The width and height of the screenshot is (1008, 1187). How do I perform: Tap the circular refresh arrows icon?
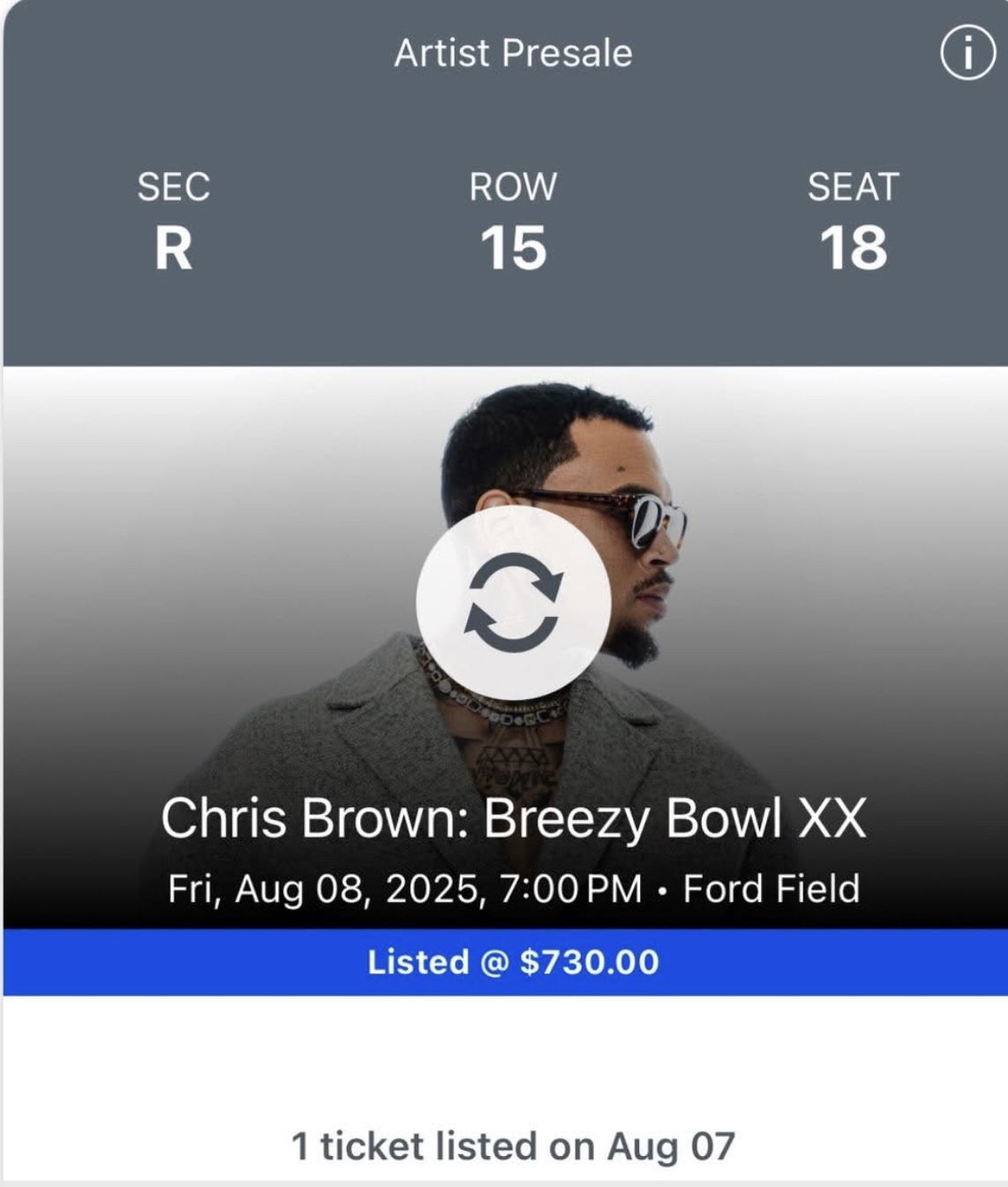[x=513, y=602]
